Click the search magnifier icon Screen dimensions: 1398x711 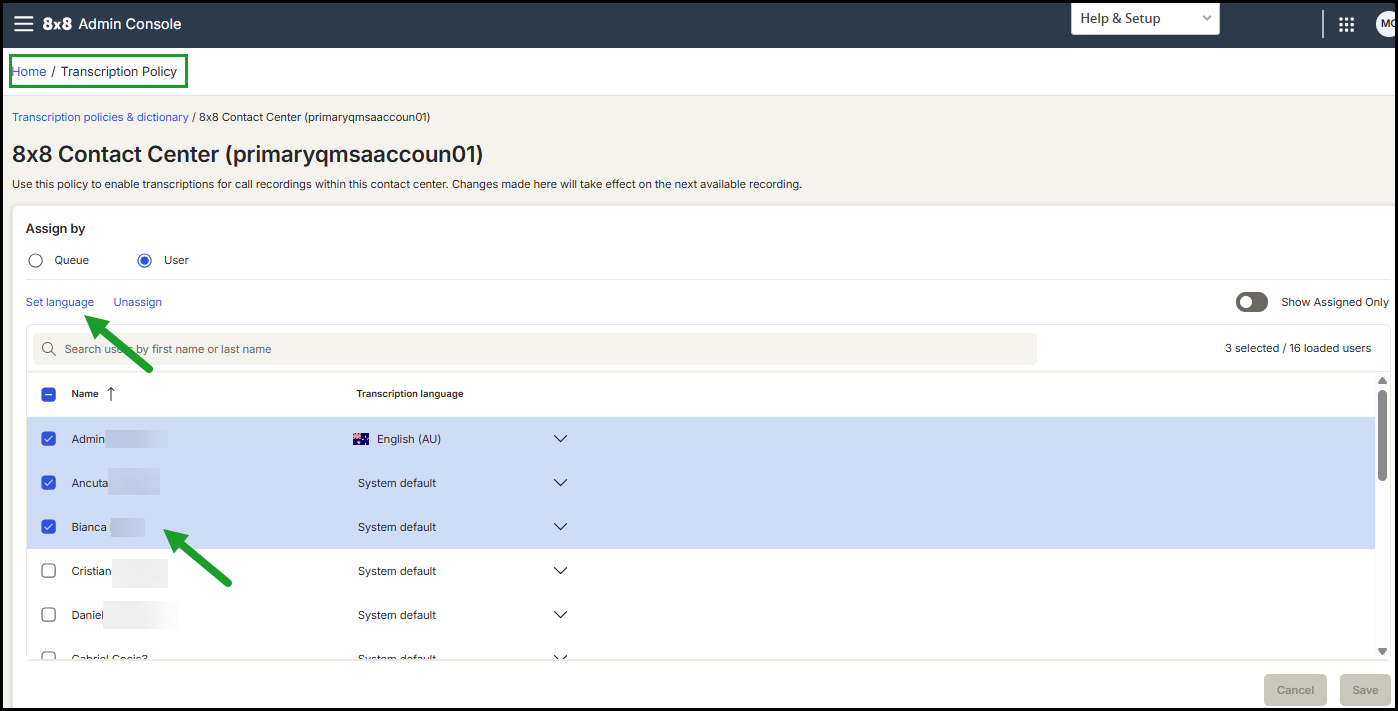(49, 349)
